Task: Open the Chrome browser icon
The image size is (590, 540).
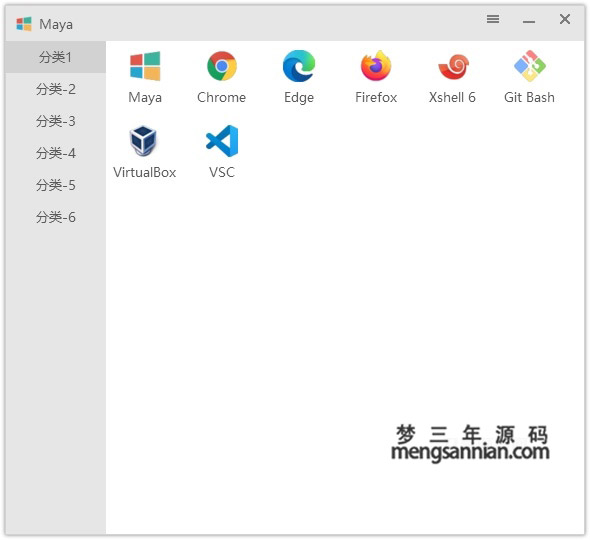Action: (x=222, y=66)
